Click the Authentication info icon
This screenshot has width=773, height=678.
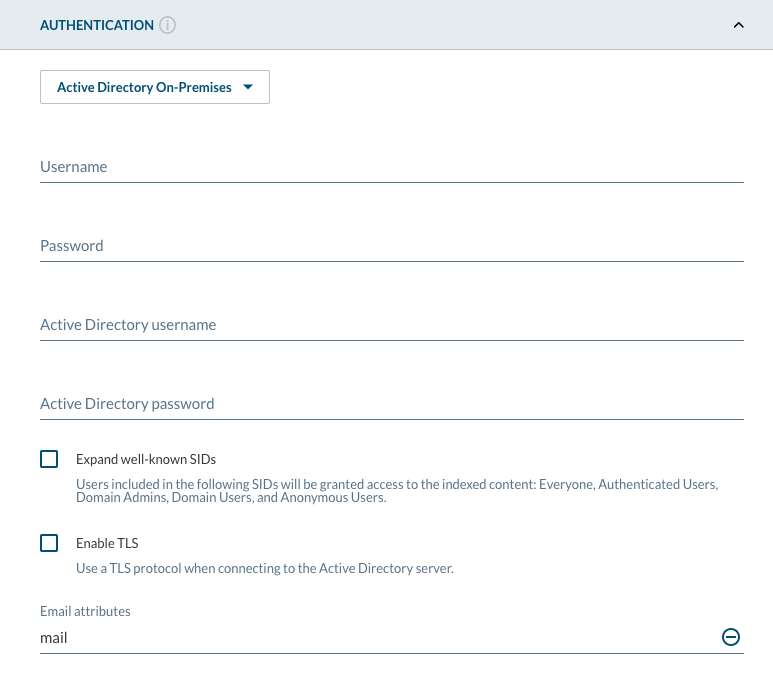167,25
